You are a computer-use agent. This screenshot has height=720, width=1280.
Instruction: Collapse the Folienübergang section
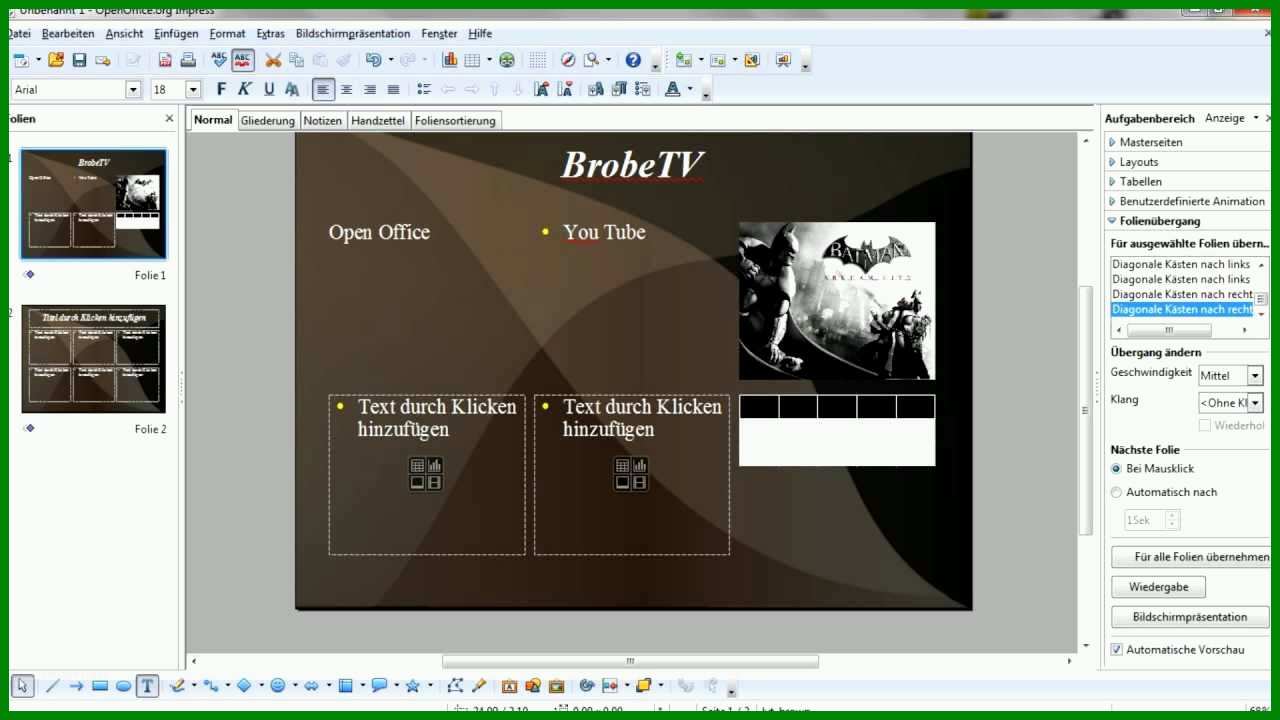pyautogui.click(x=1160, y=221)
